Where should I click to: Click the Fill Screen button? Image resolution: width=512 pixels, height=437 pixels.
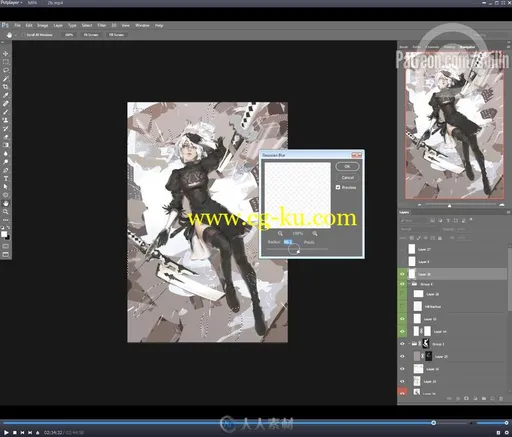pos(116,35)
